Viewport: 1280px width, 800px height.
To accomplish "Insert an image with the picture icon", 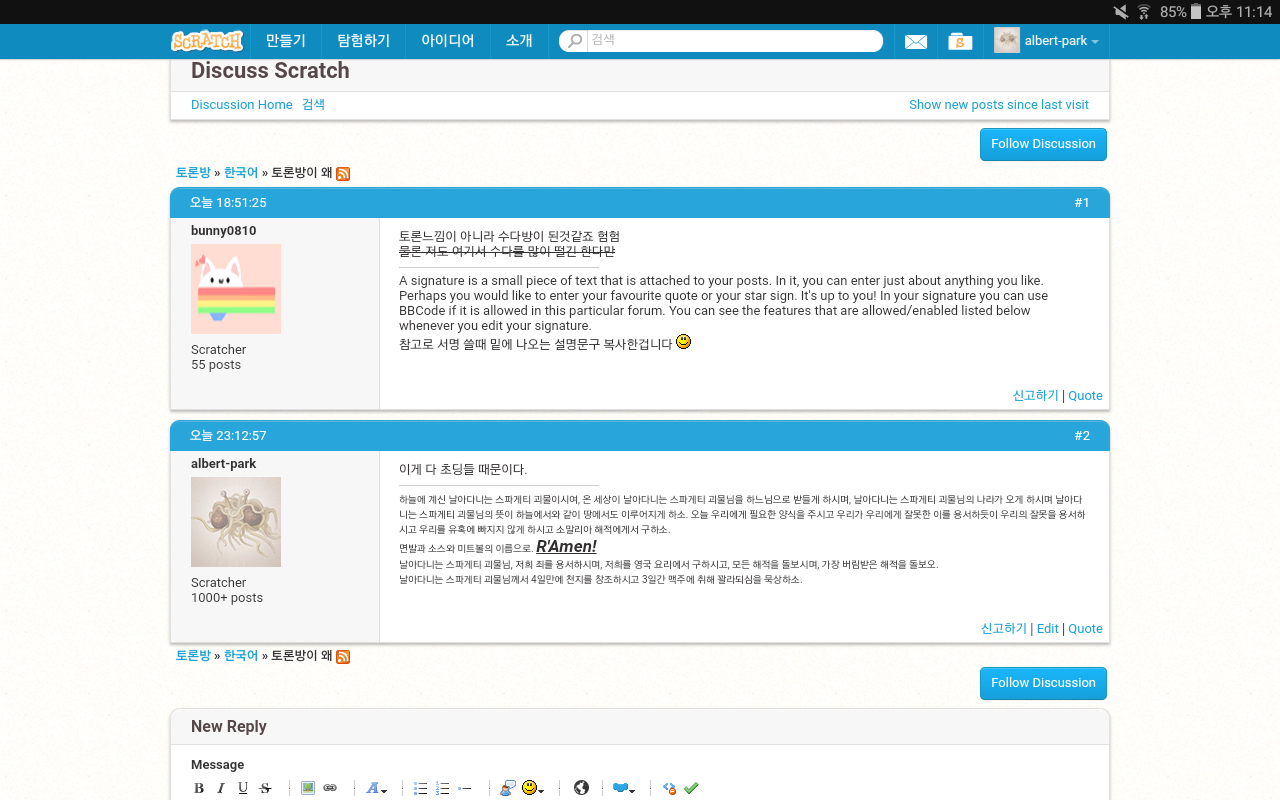I will tap(308, 788).
